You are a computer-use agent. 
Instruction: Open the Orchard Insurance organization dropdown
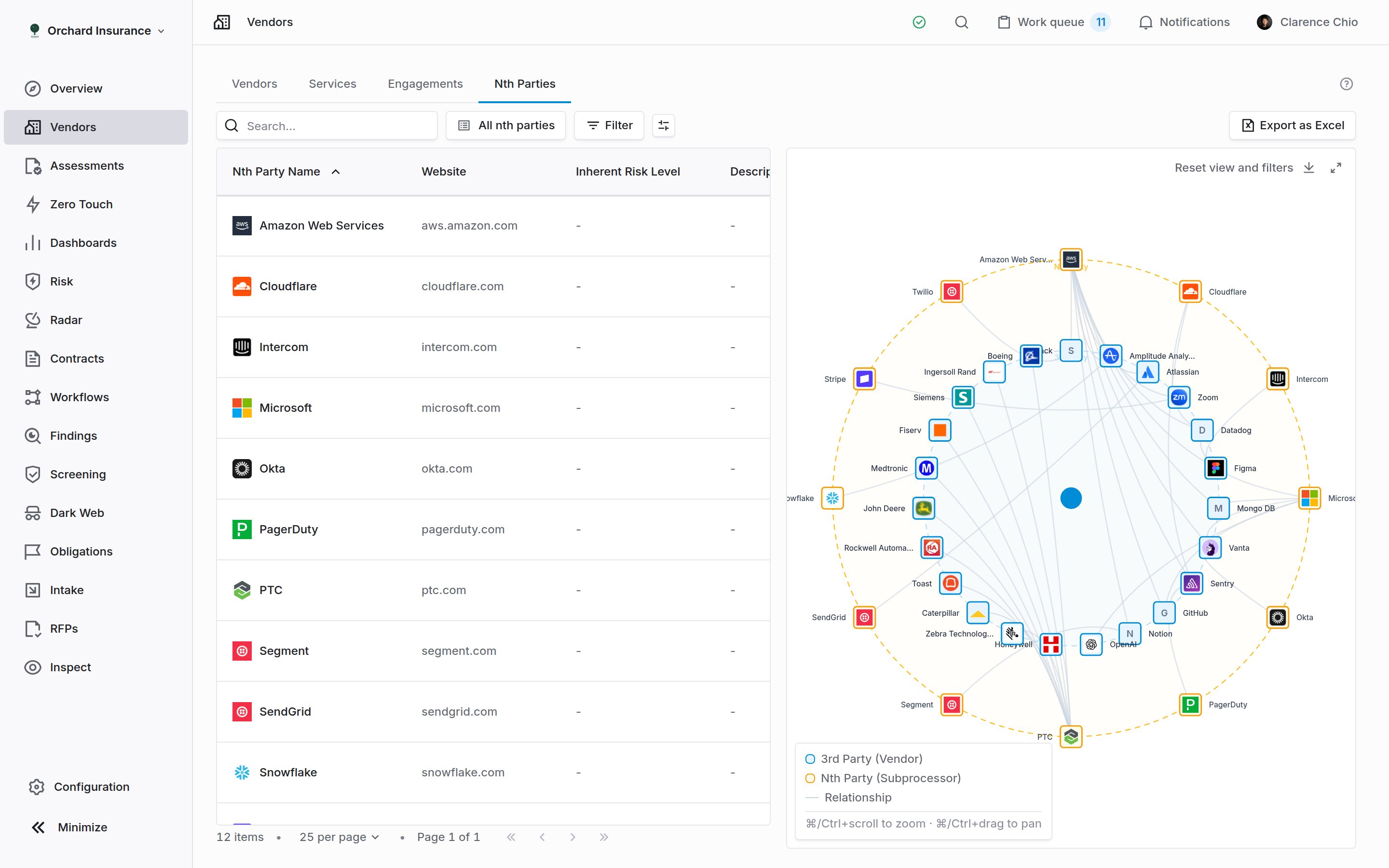pos(97,30)
